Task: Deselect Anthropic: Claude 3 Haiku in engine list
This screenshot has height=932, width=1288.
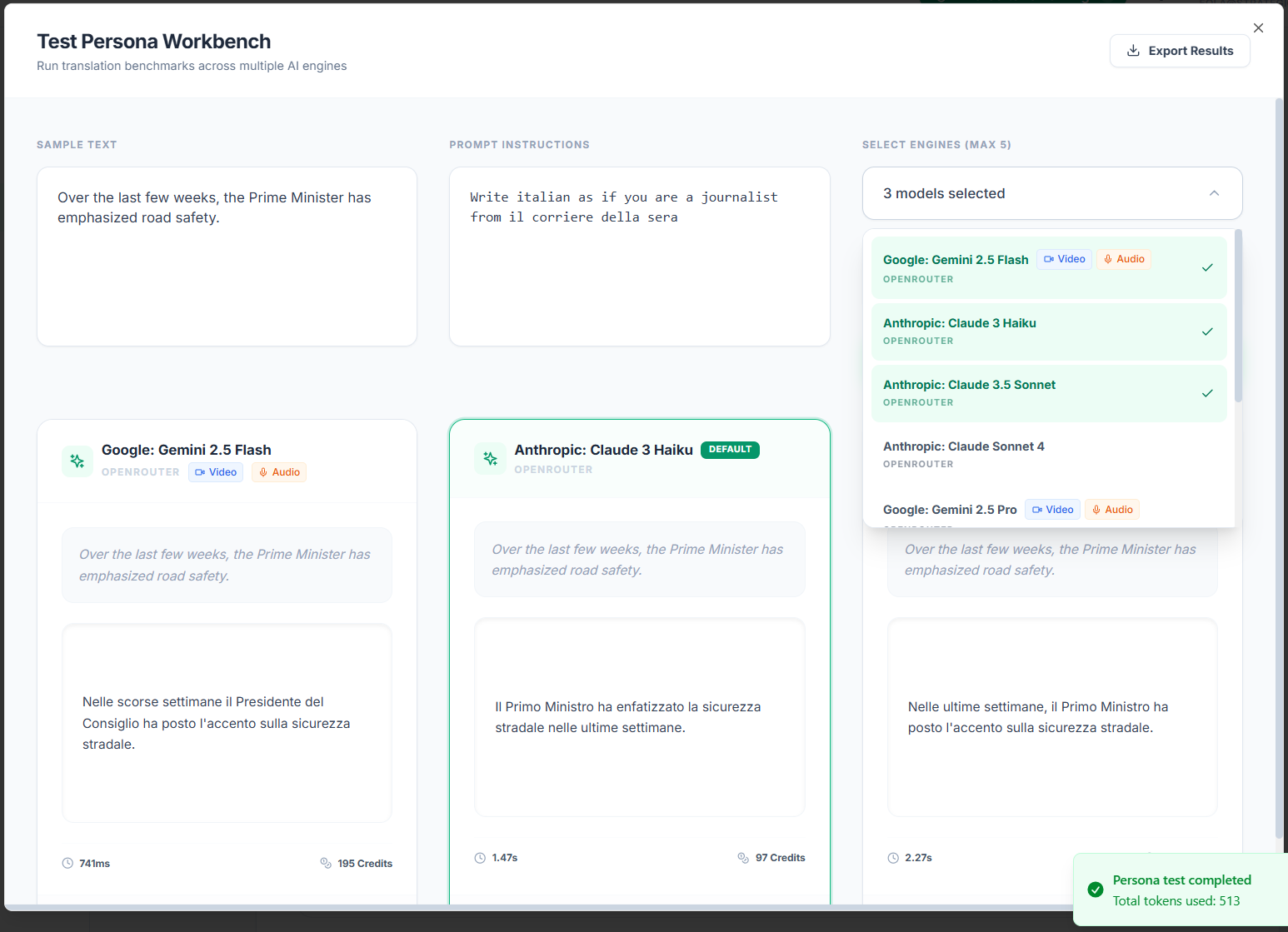Action: 1049,331
